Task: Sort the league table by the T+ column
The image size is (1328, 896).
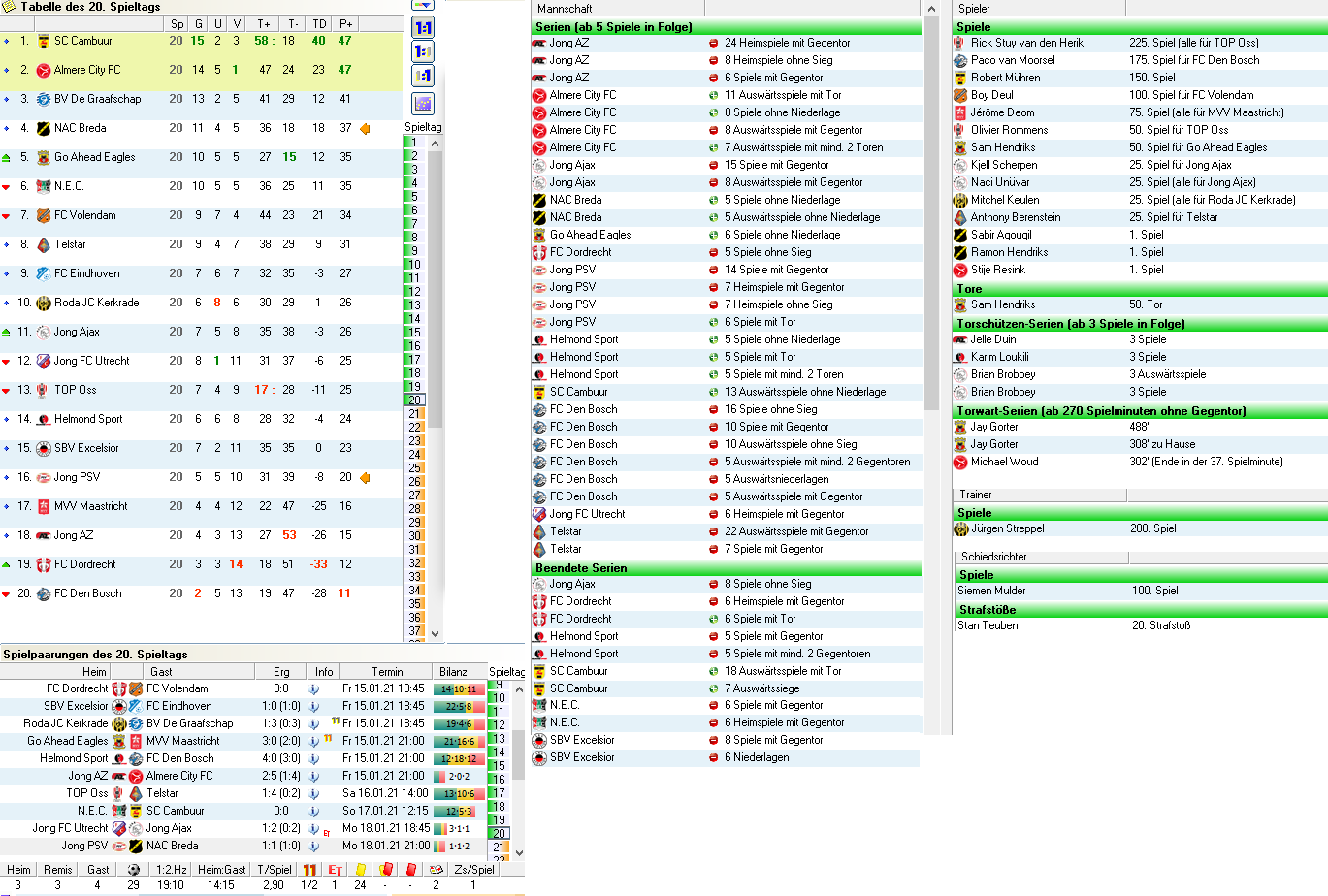Action: point(264,23)
